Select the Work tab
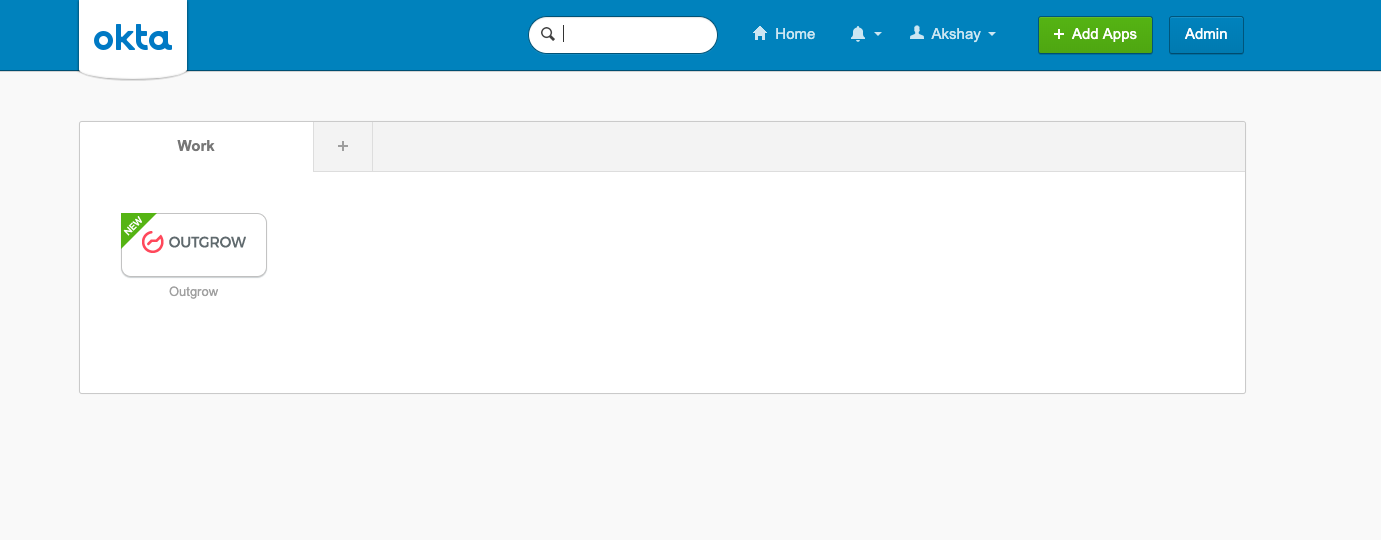 pyautogui.click(x=196, y=146)
